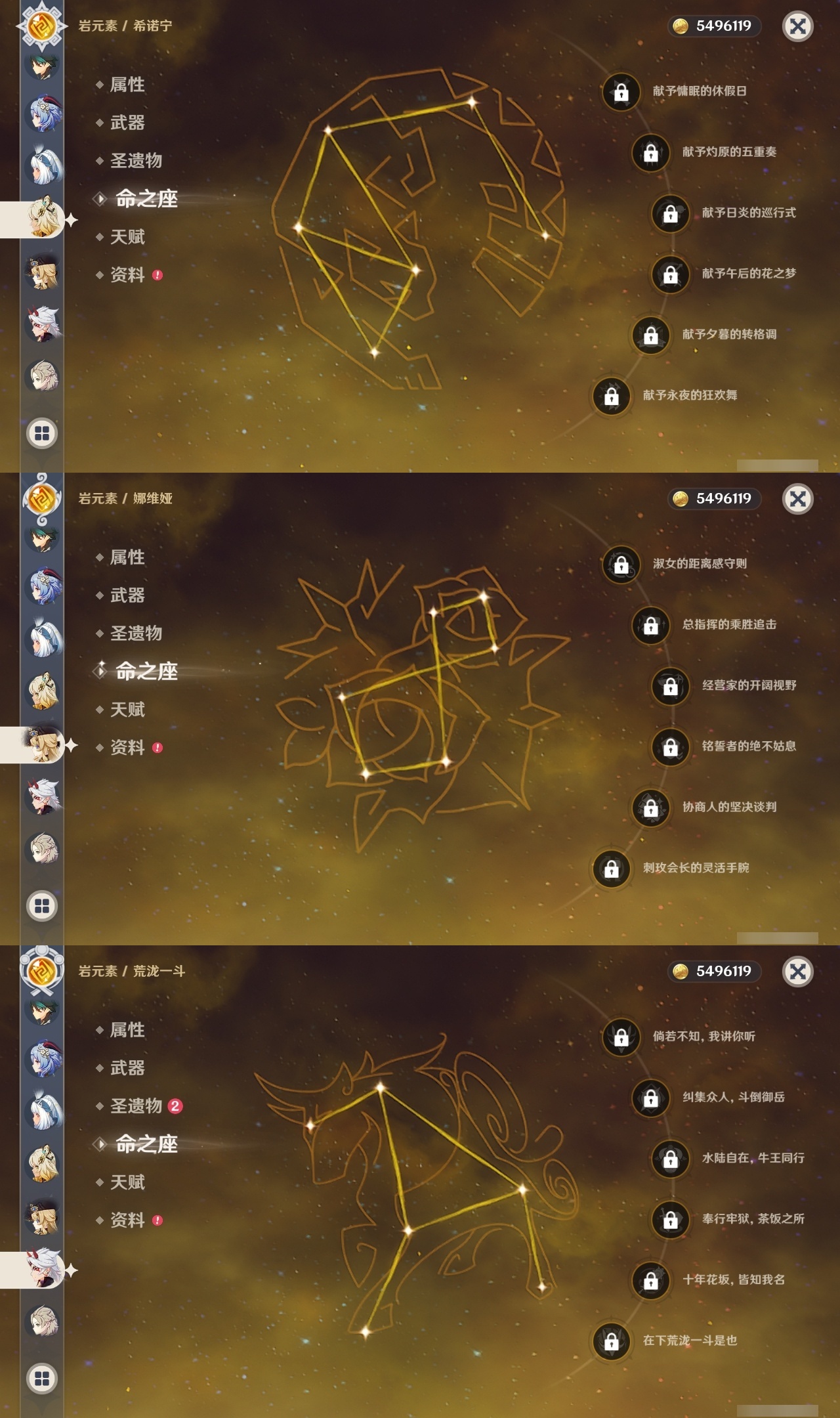
Task: Click lock icon for 水陆自在, 牛王同行
Action: (670, 1159)
